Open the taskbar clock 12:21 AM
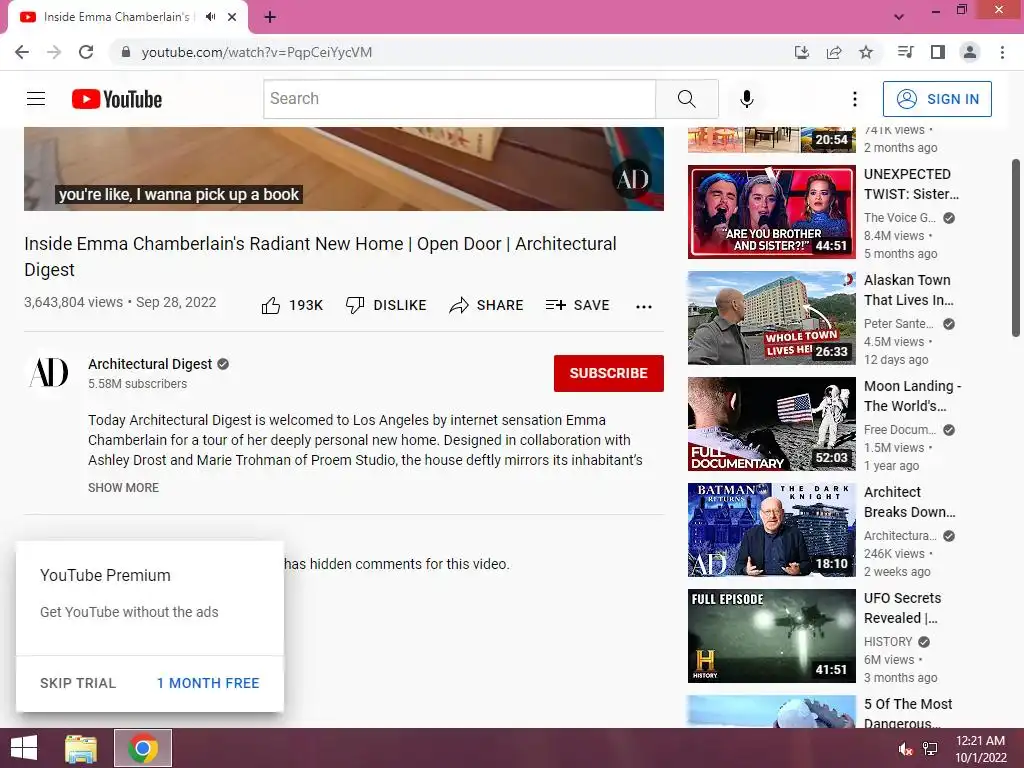 click(x=981, y=749)
